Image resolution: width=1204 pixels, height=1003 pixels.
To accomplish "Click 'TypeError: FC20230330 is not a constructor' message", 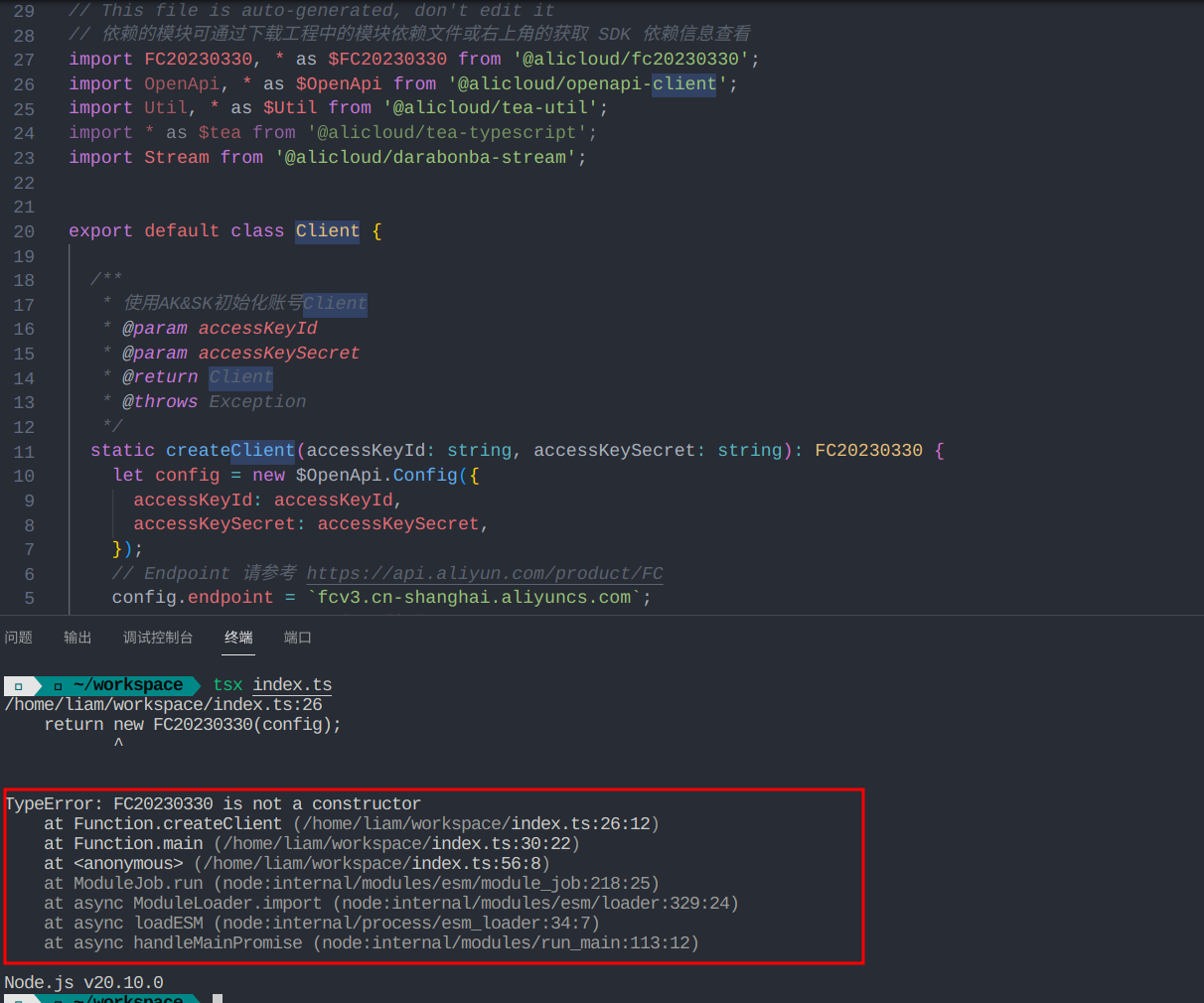I will point(213,804).
